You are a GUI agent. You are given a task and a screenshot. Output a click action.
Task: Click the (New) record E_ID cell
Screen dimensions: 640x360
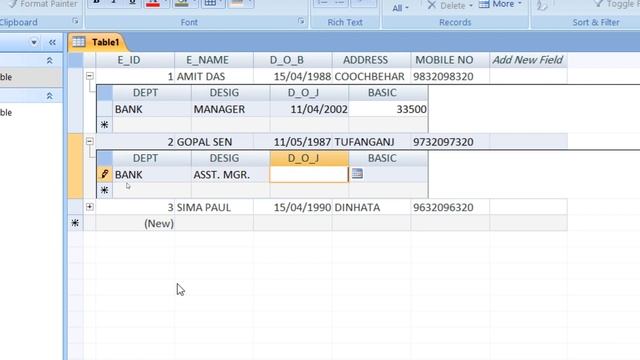(135, 223)
